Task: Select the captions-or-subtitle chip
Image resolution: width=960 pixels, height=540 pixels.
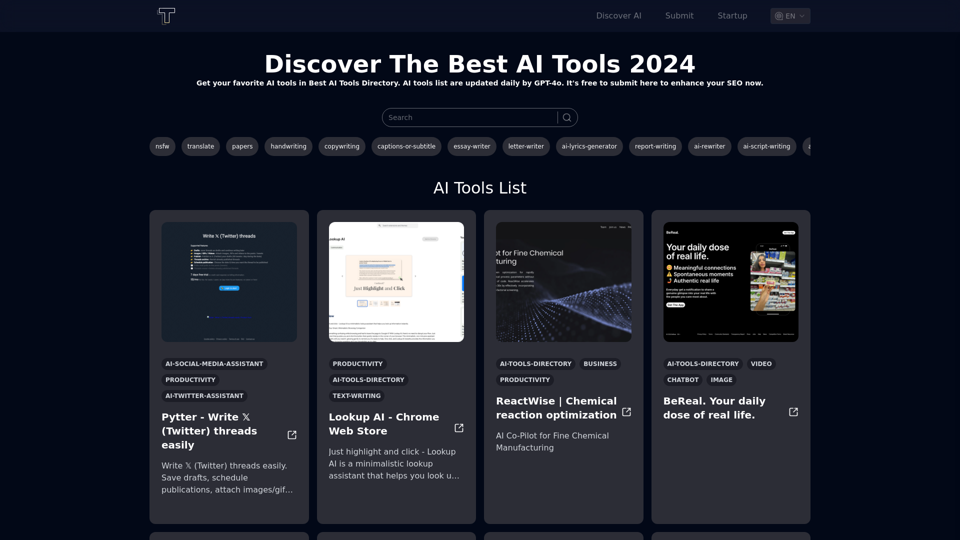Action: tap(407, 146)
